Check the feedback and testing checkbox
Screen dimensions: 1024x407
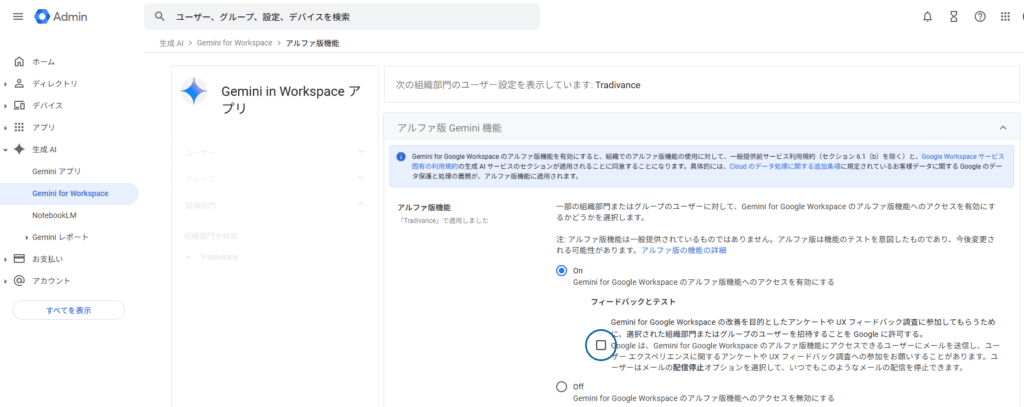[600, 345]
